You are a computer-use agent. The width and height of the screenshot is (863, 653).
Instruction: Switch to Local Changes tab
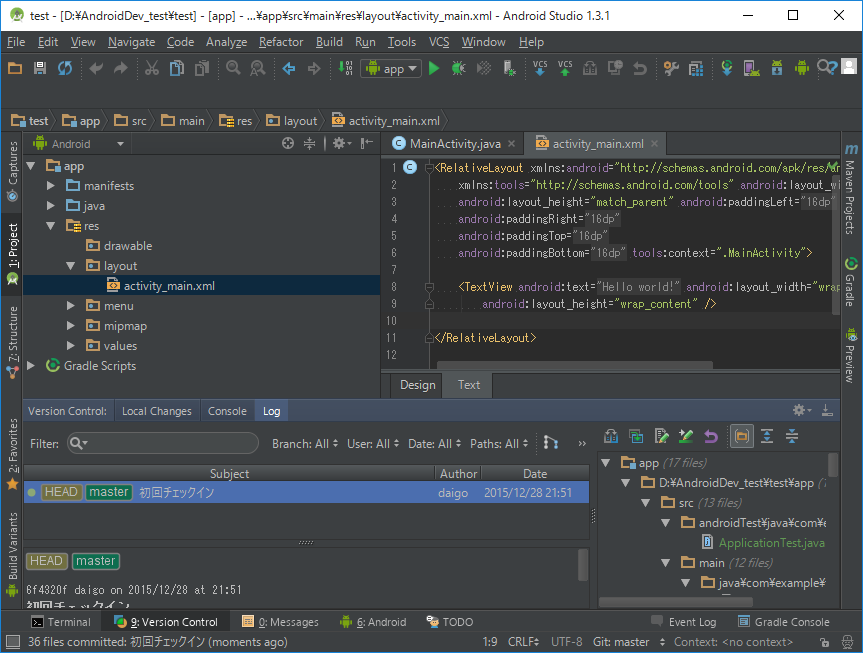[x=157, y=411]
